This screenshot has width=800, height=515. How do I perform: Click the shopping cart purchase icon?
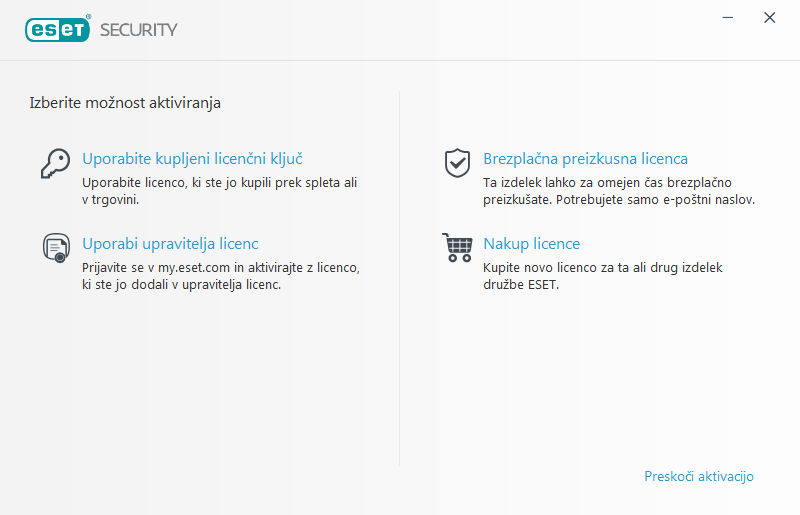pyautogui.click(x=456, y=247)
